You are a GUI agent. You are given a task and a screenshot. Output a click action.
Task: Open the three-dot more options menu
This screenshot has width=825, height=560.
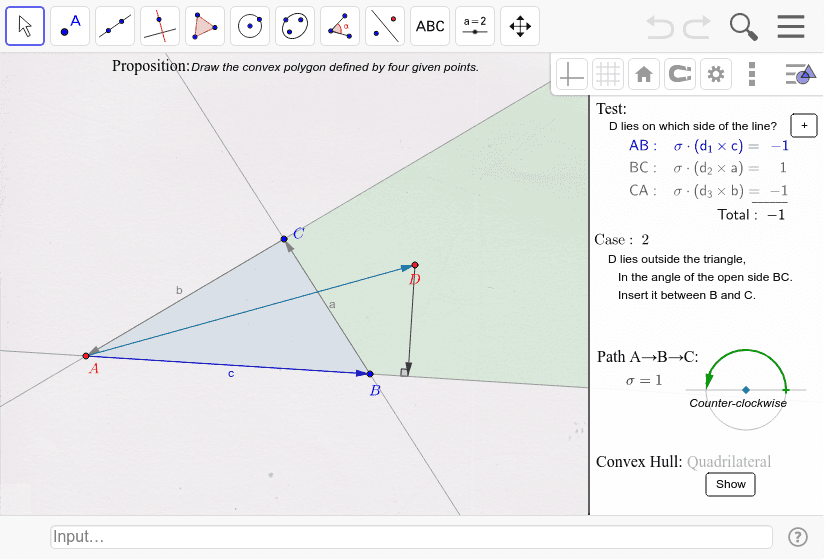tap(752, 74)
